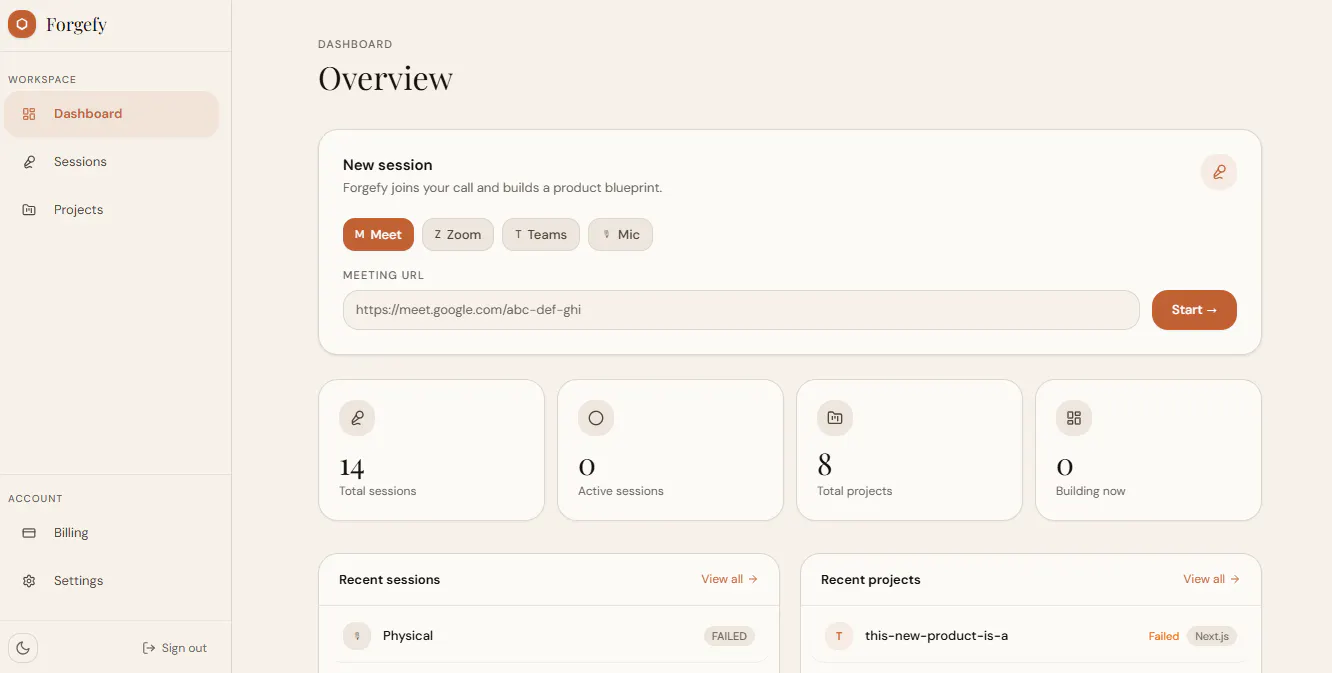Click the Start button

[1194, 310]
